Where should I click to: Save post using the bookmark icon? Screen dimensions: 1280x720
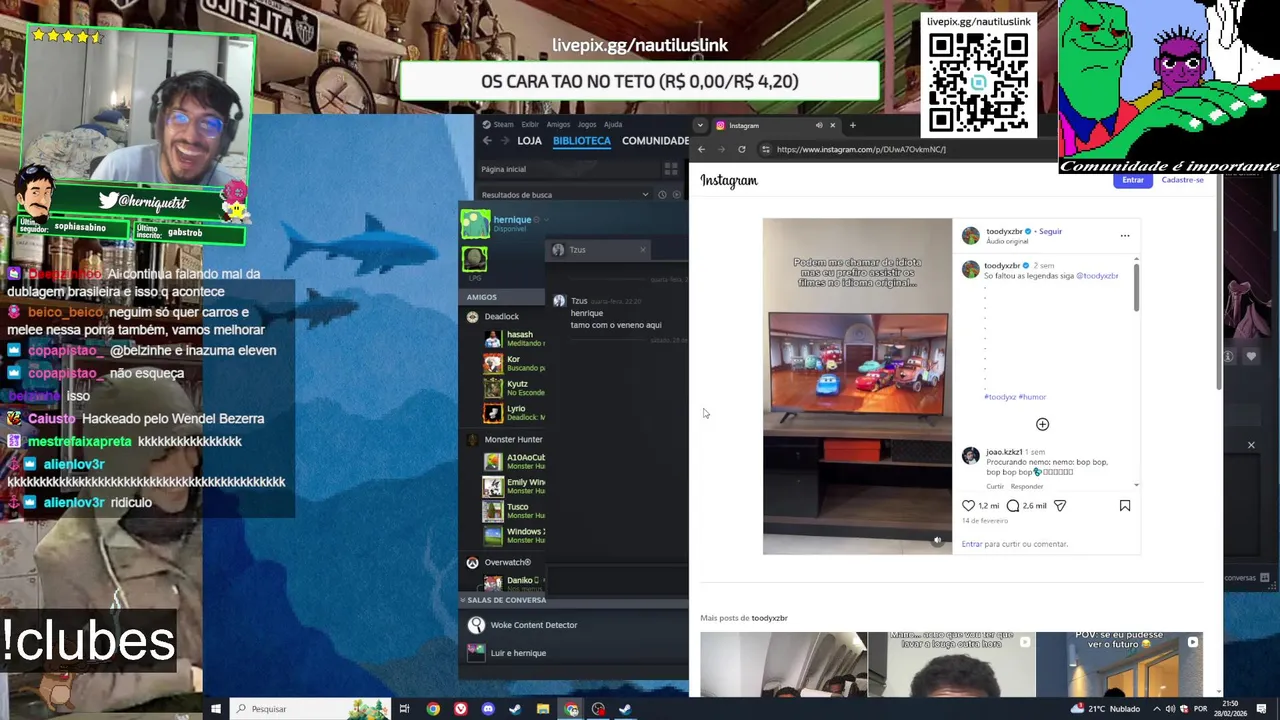pyautogui.click(x=1125, y=506)
